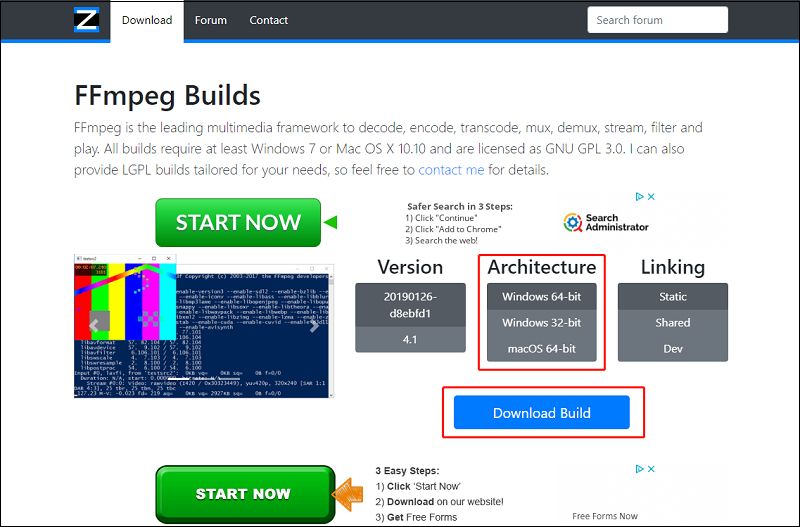Focus the Search forum field
The image size is (800, 527).
(657, 20)
